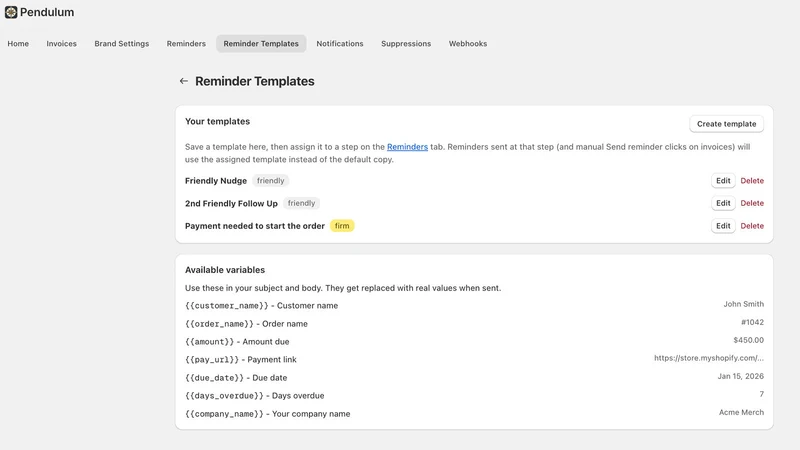Open the Home tab
800x450 pixels.
point(18,44)
